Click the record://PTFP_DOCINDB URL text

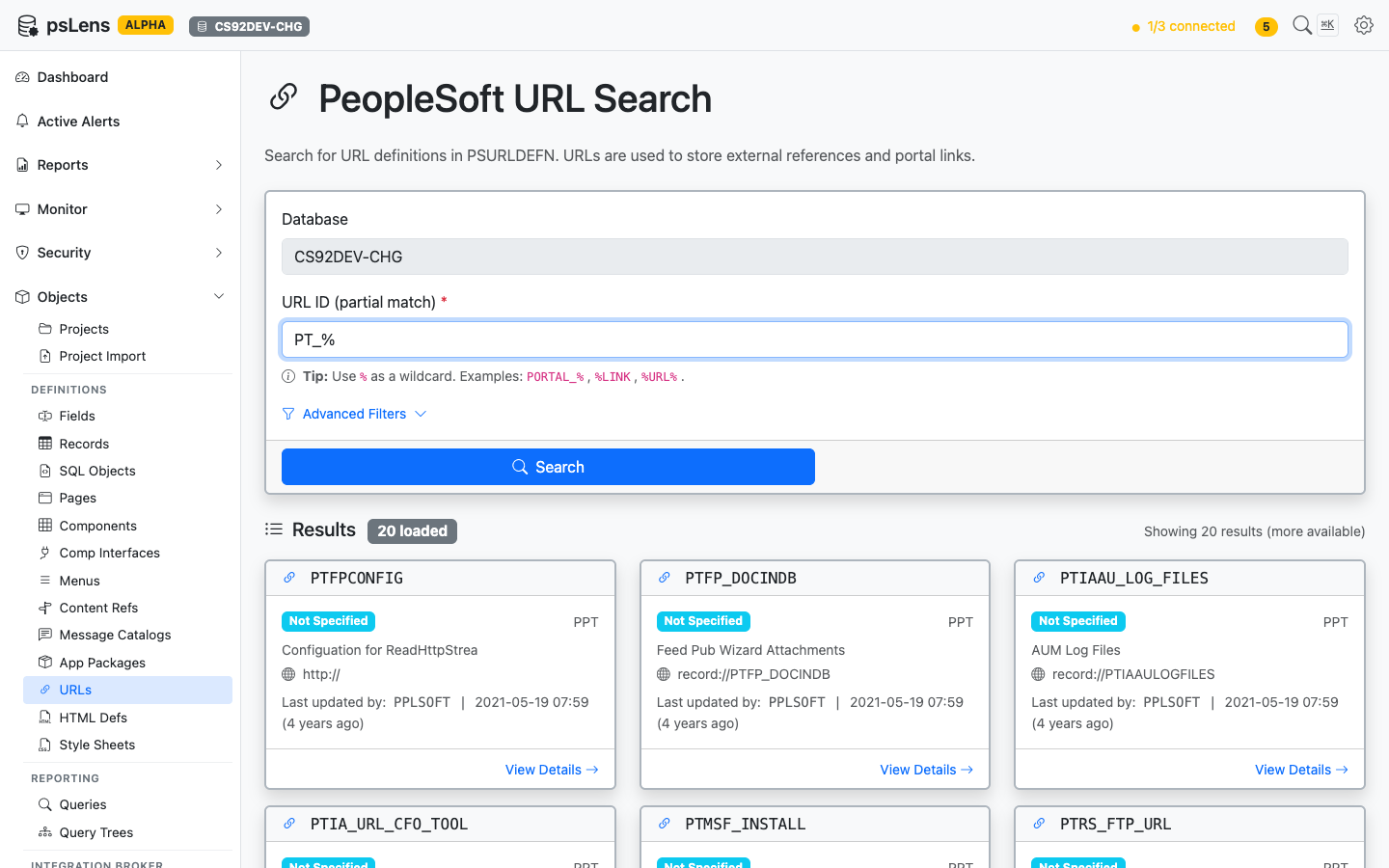[753, 674]
